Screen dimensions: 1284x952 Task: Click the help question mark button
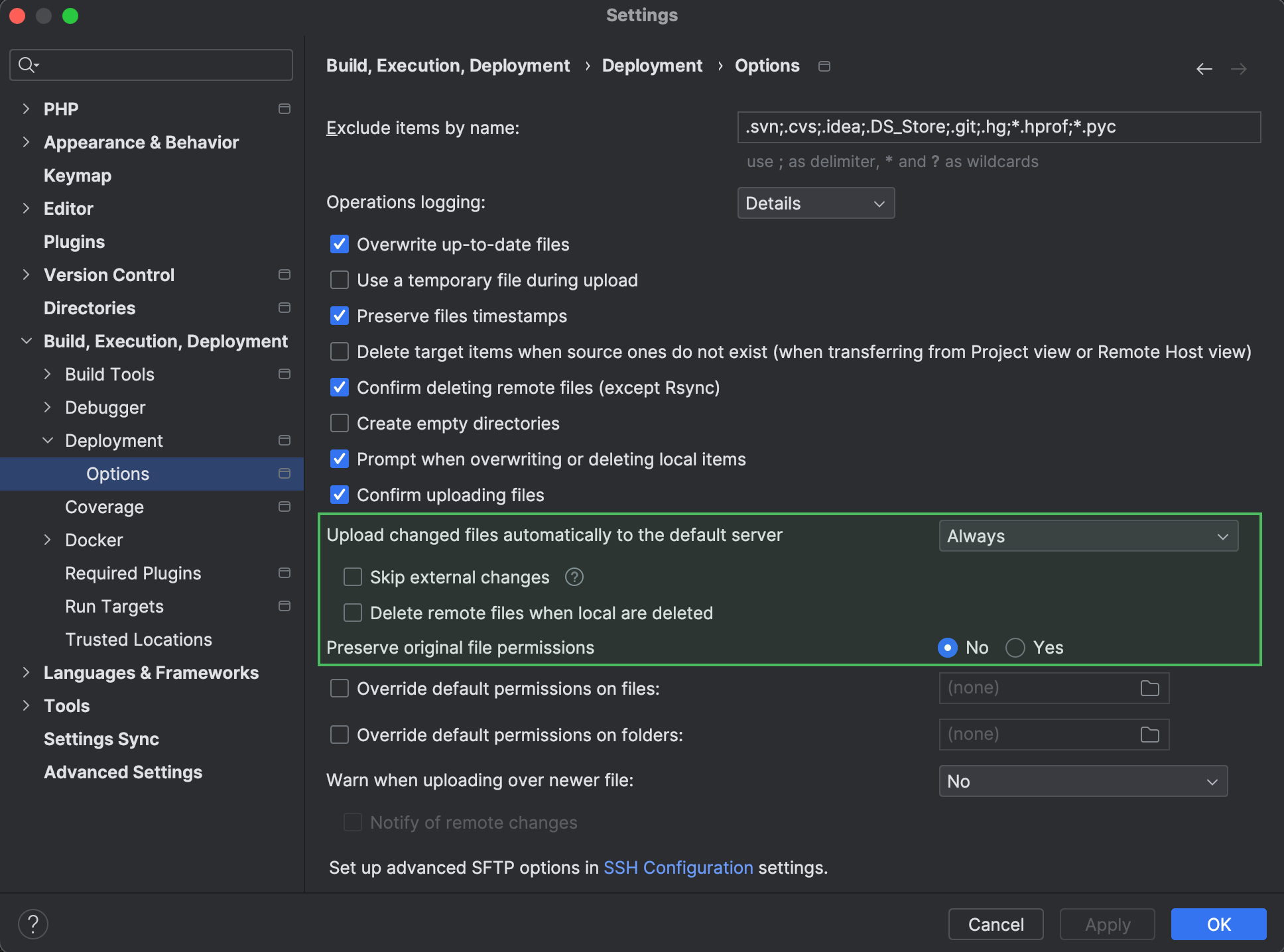(32, 923)
